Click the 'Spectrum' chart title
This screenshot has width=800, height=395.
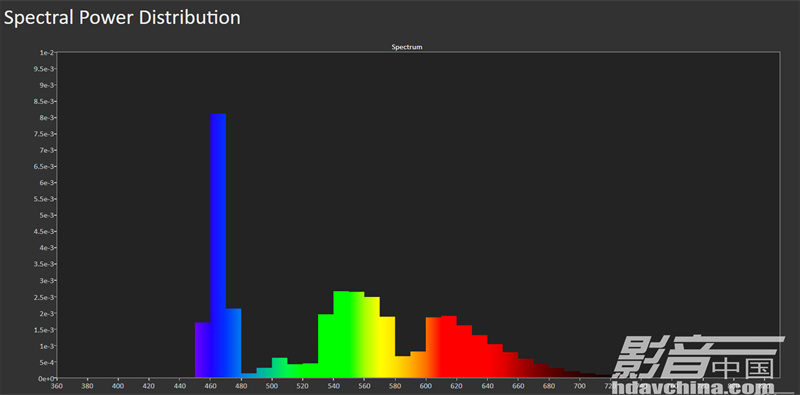click(407, 47)
